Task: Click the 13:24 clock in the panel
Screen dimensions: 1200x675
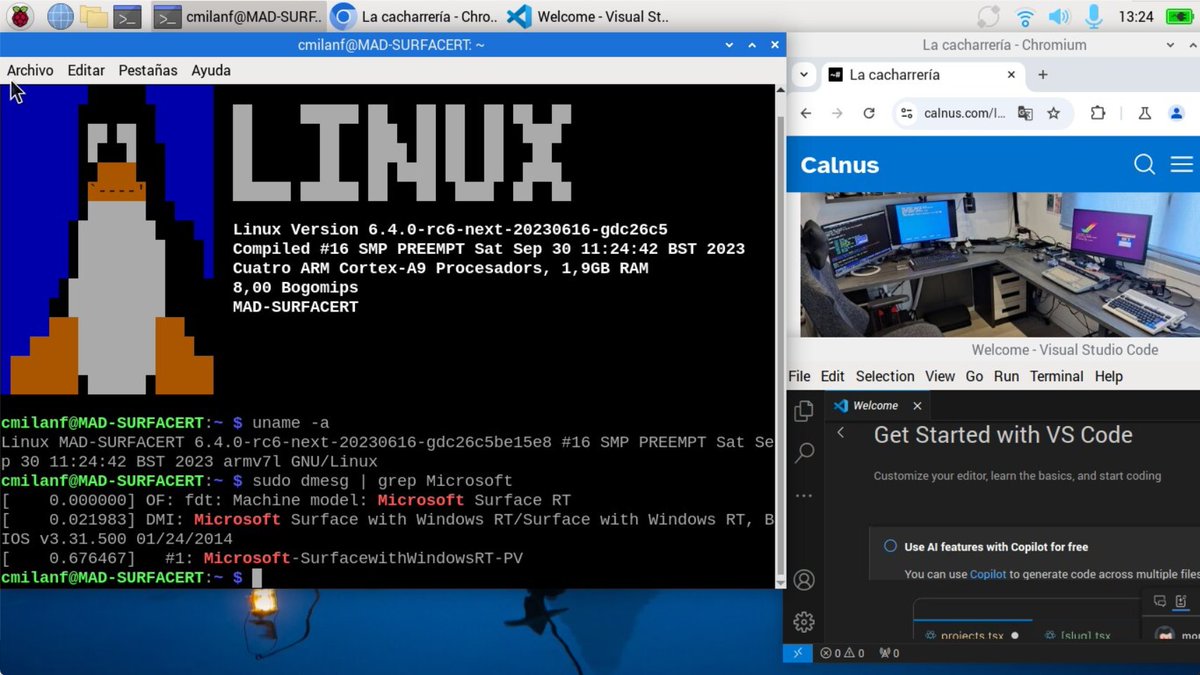Action: 1136,16
